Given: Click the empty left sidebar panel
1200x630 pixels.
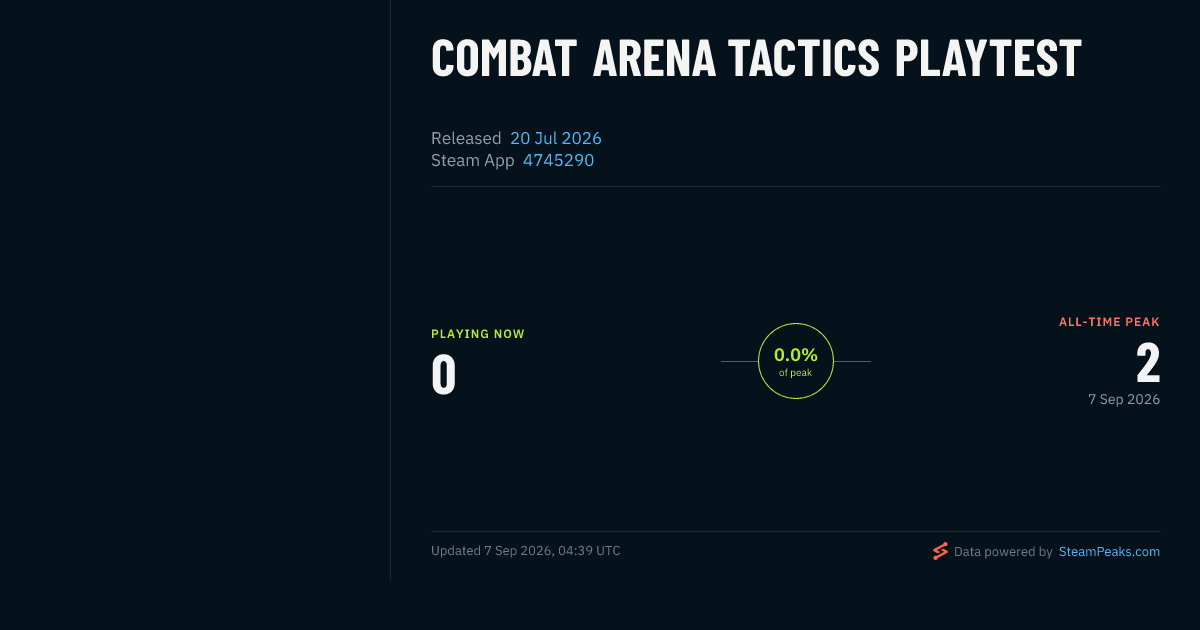Looking at the screenshot, I should point(195,290).
